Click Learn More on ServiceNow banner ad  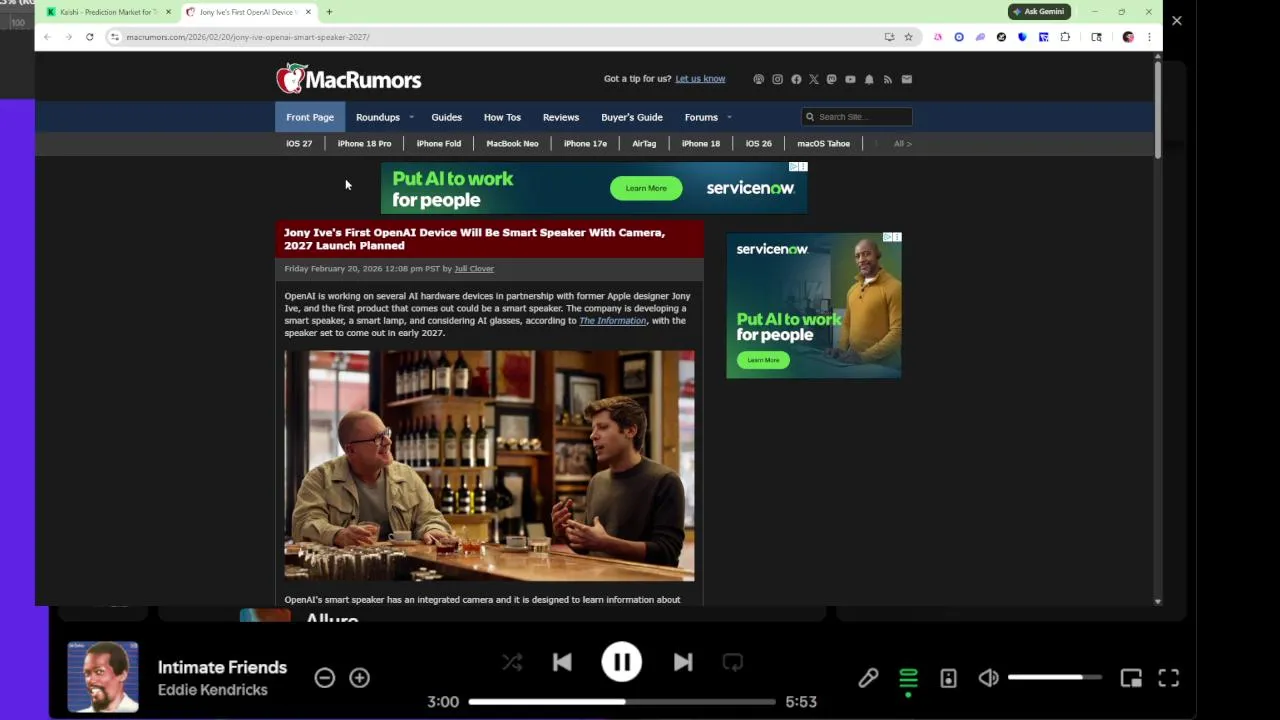646,188
